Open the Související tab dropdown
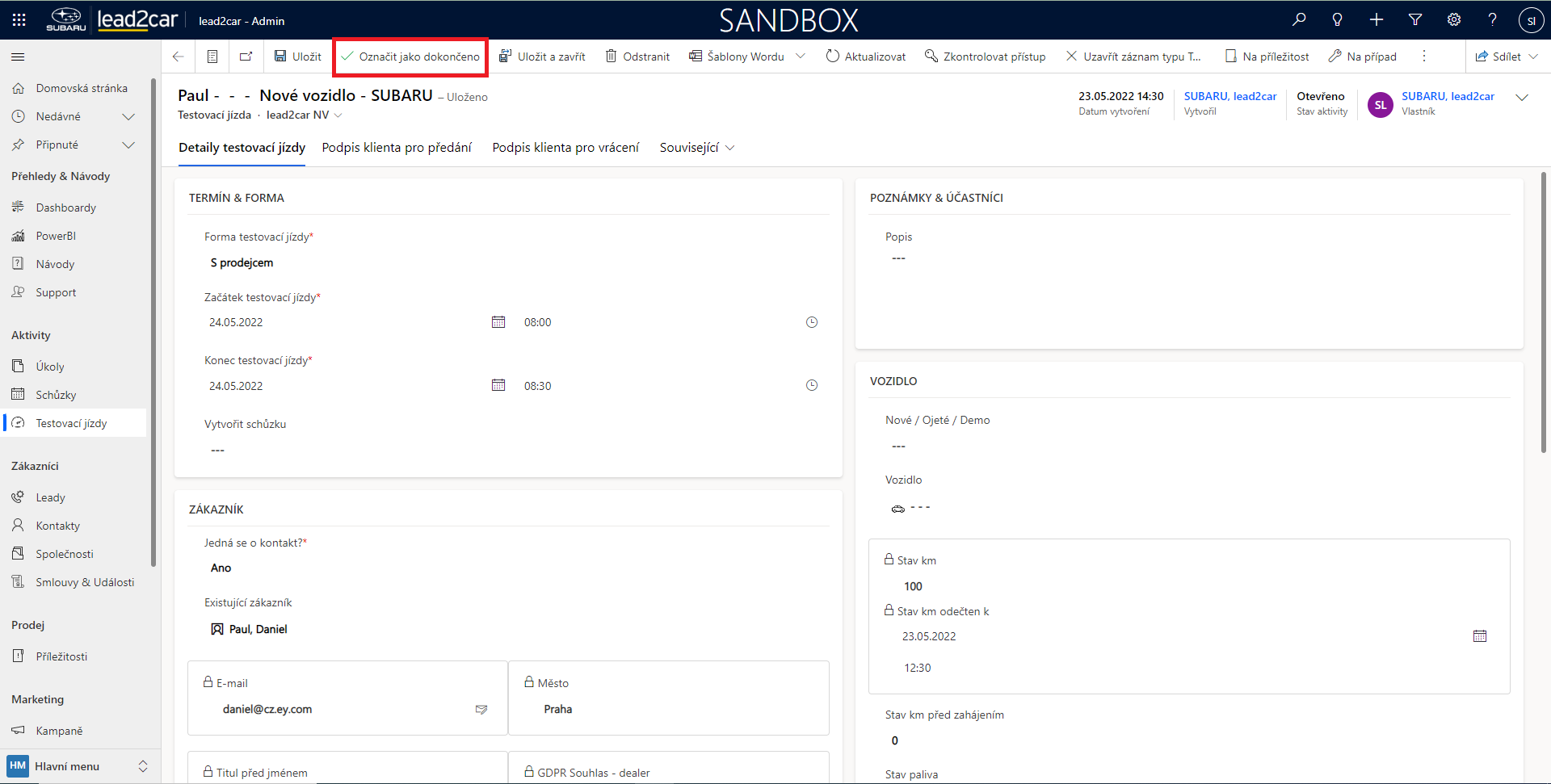Image resolution: width=1551 pixels, height=784 pixels. pos(696,148)
